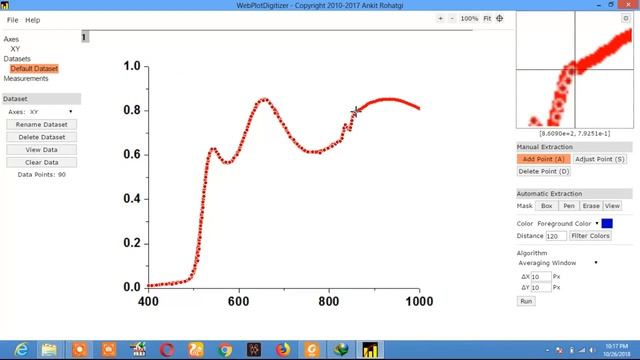Click the Distance input field
This screenshot has height=360, width=640.
556,236
